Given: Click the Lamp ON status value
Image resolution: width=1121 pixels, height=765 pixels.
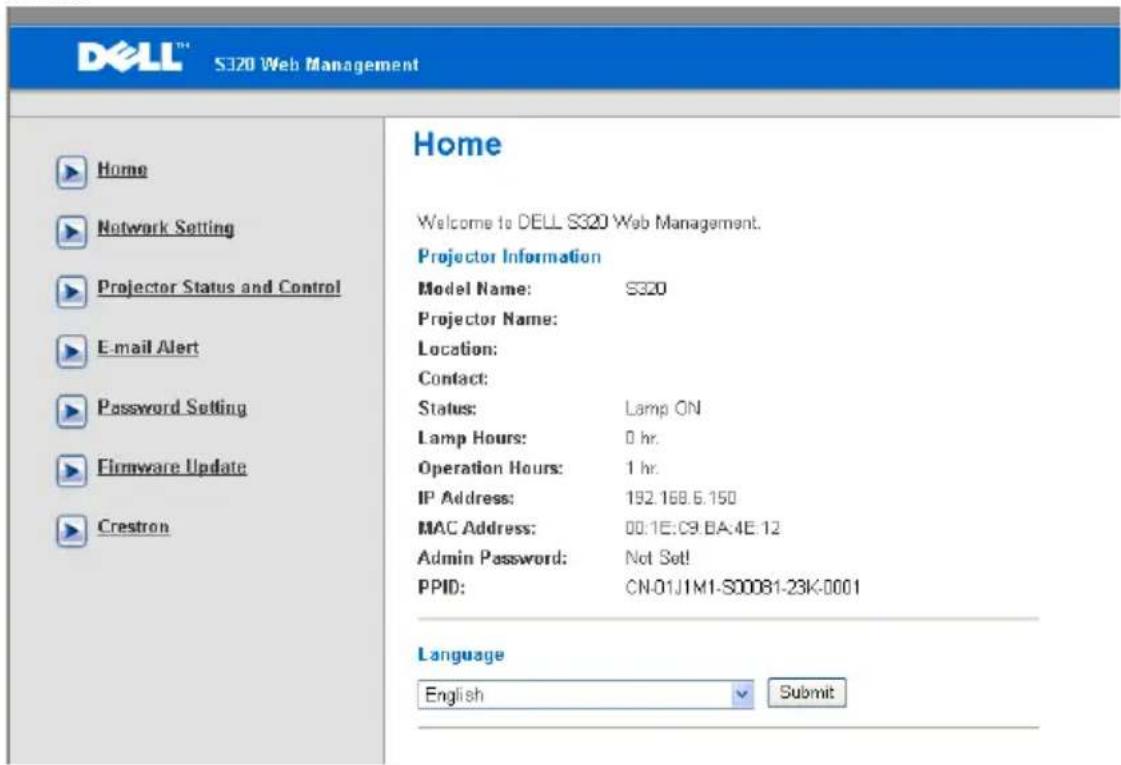Looking at the screenshot, I should point(663,408).
